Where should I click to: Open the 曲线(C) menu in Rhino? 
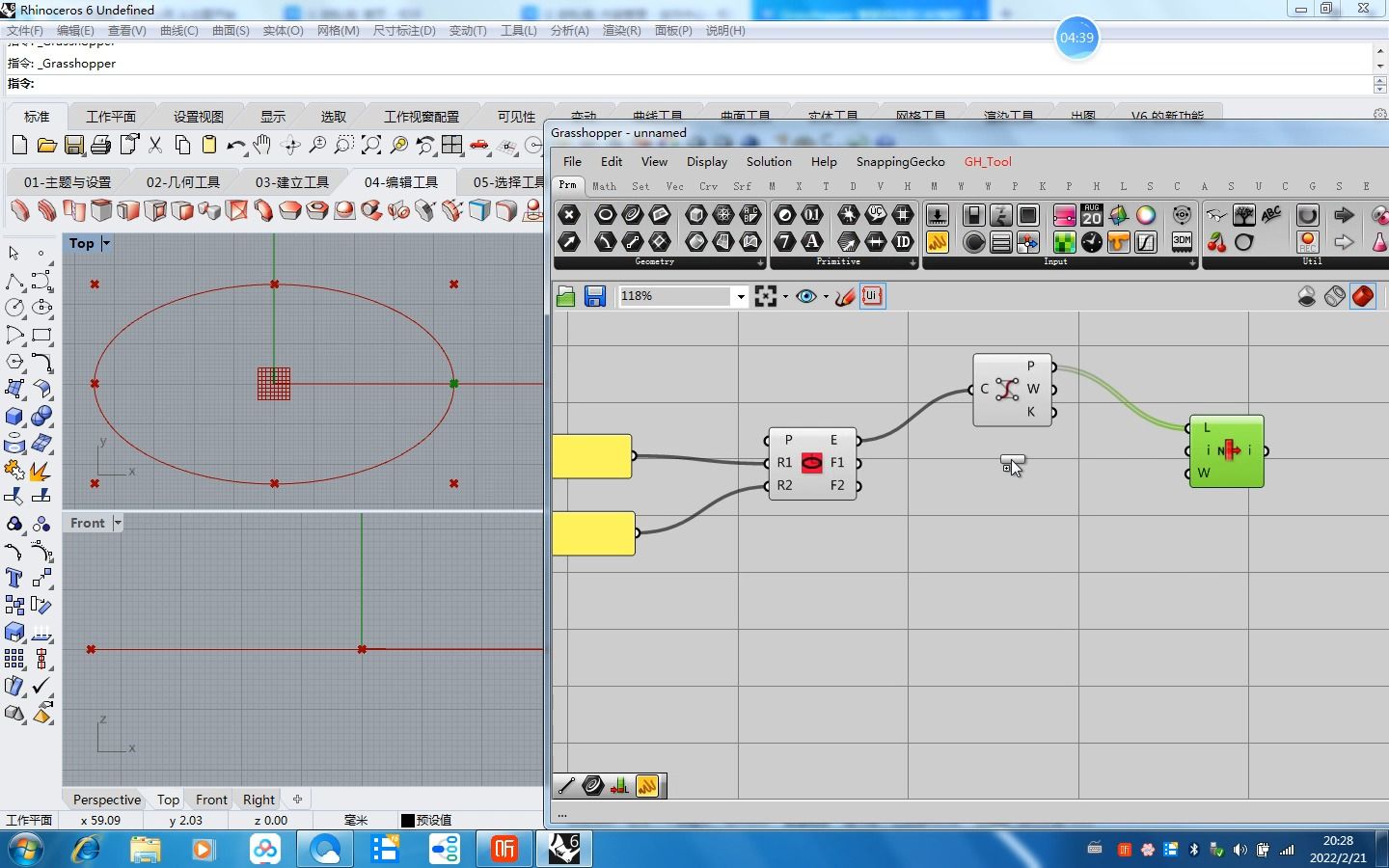click(x=178, y=31)
